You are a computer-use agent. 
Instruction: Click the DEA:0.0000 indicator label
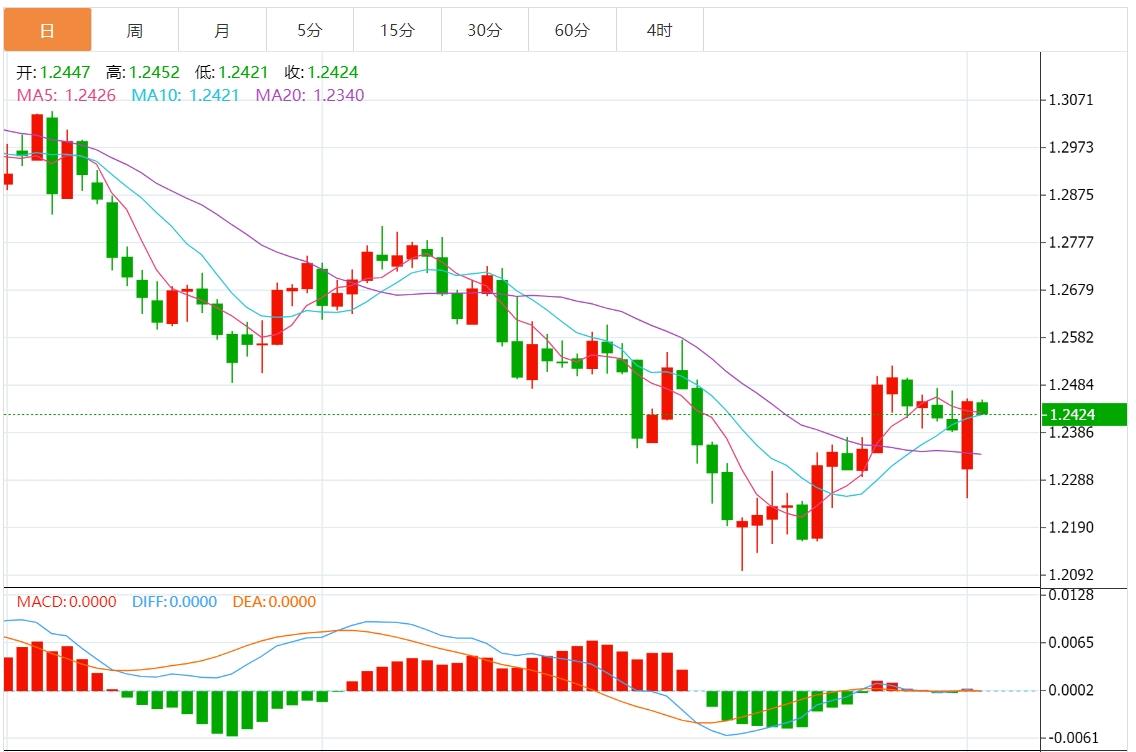click(275, 602)
